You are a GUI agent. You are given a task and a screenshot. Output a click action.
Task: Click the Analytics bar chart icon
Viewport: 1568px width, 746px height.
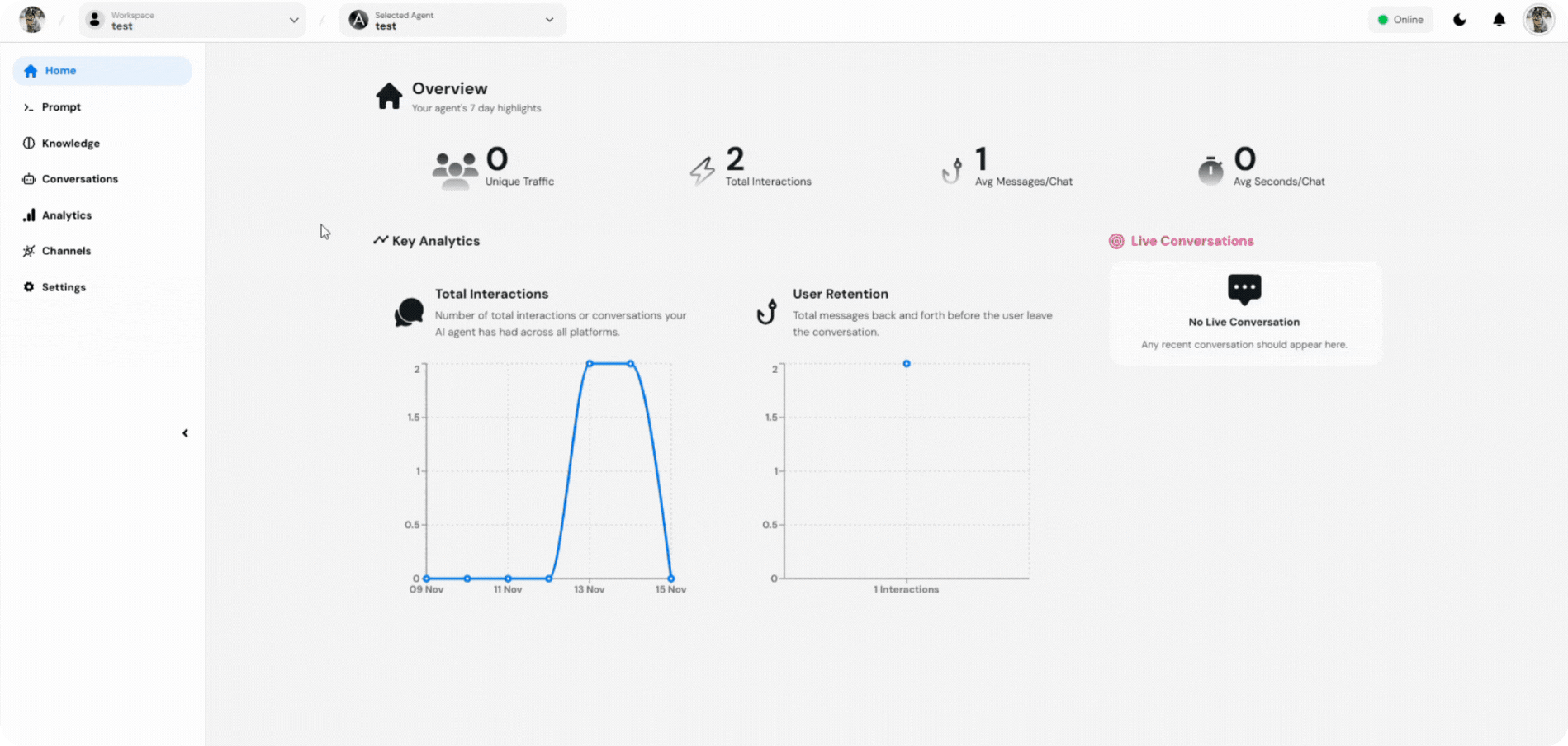click(29, 215)
